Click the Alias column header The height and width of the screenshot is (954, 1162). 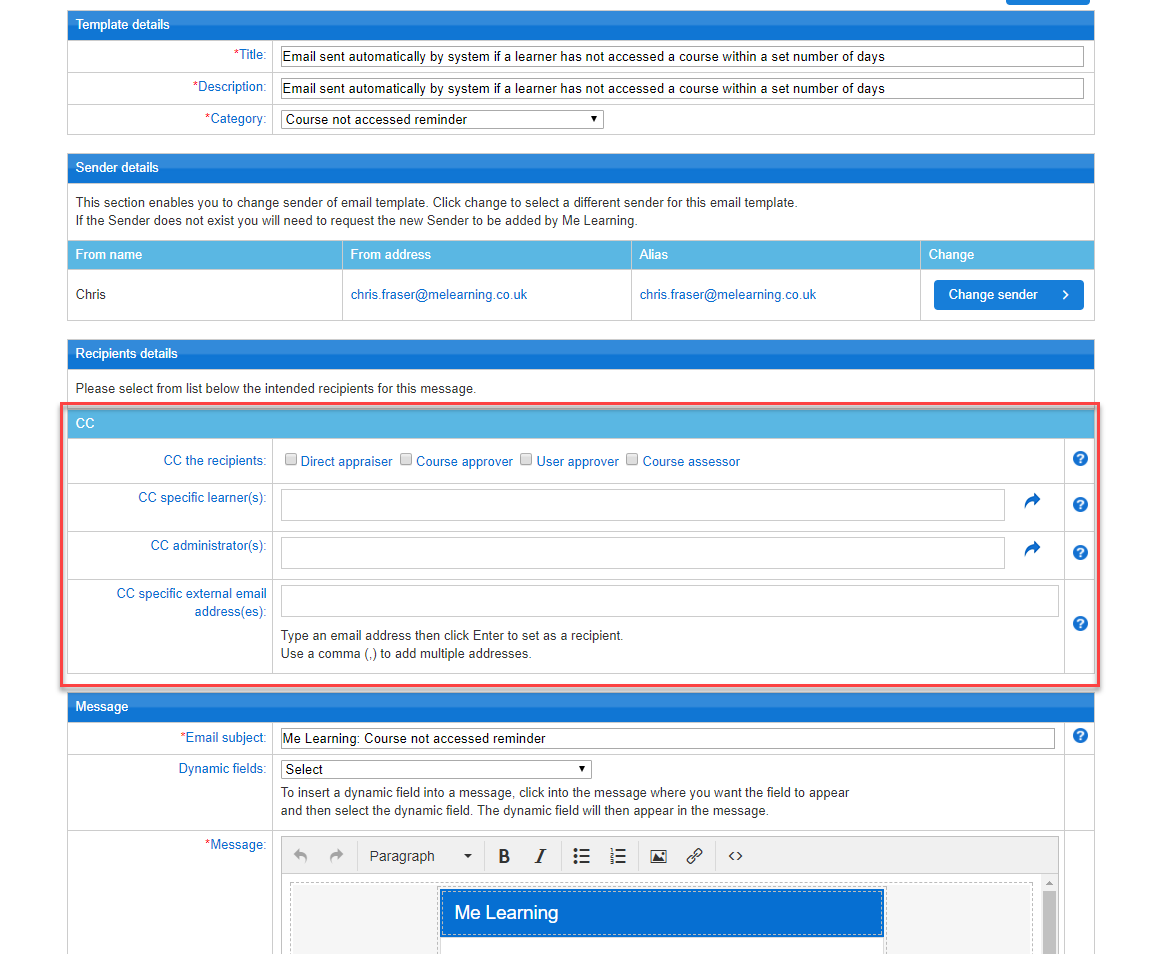point(776,254)
